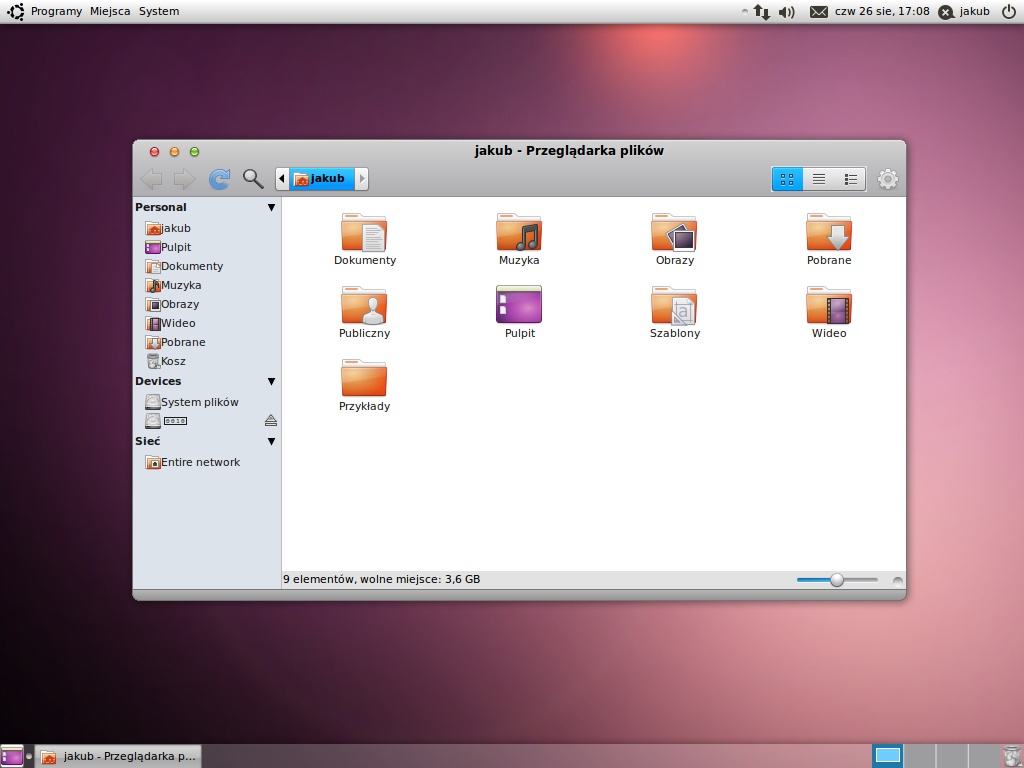
Task: Open the Dokumenty folder icon
Action: 364,232
